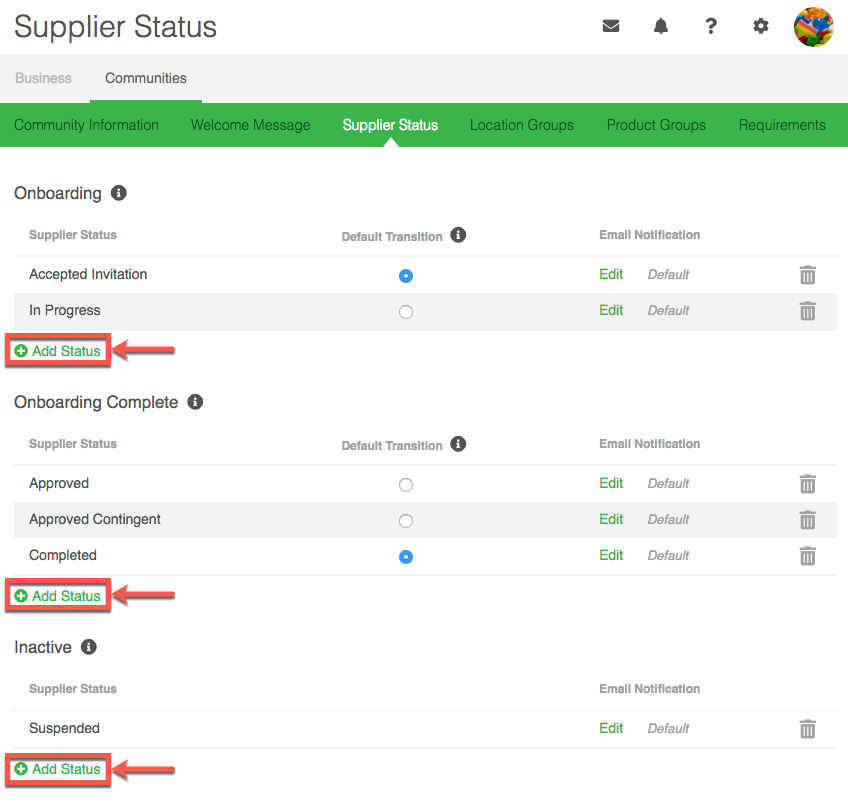848x807 pixels.
Task: Click the info icon next to Onboarding Complete
Action: pyautogui.click(x=195, y=402)
